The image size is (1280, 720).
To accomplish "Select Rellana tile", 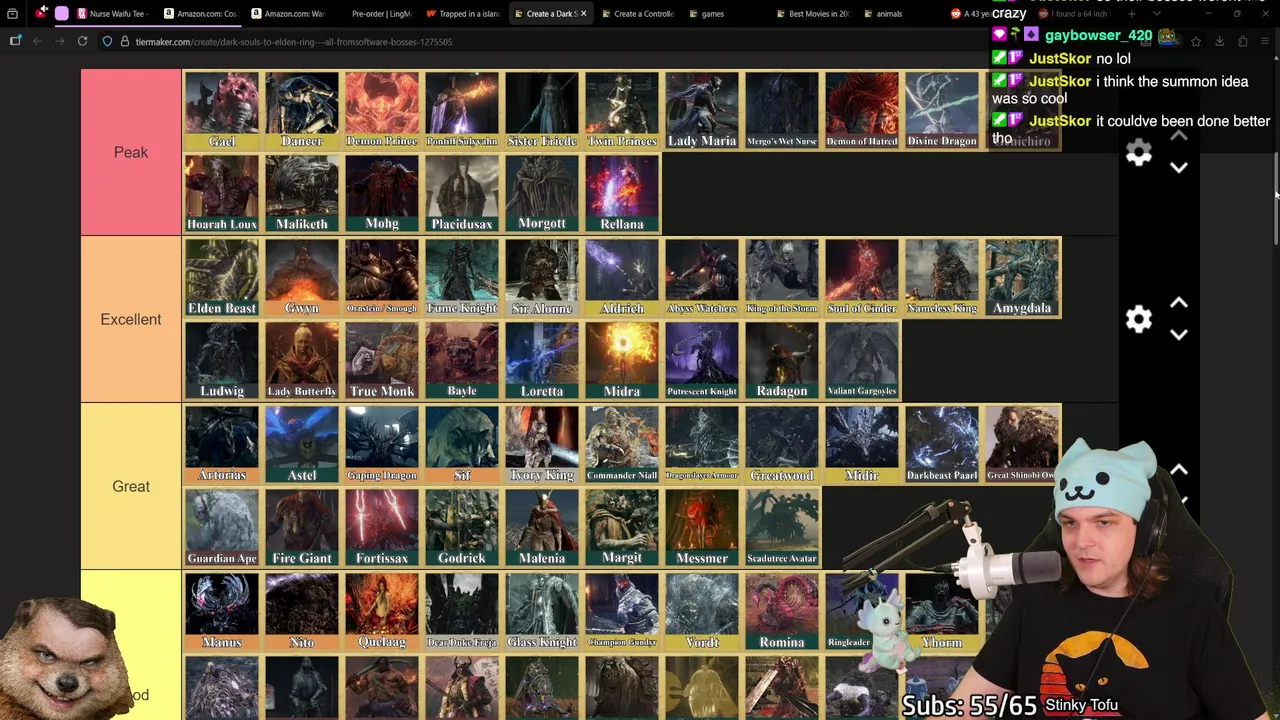I will coord(622,193).
